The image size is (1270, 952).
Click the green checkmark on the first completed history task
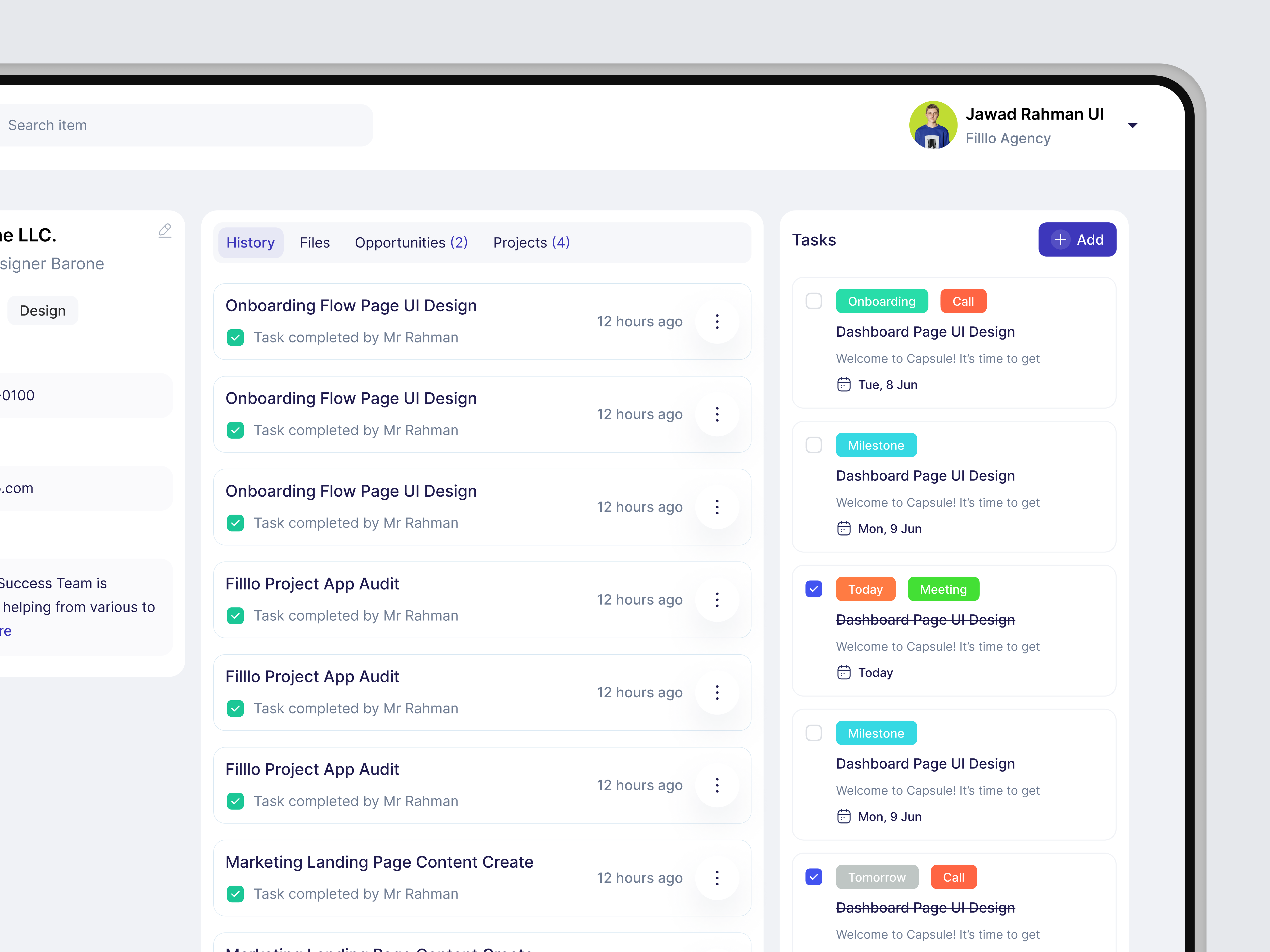(235, 337)
